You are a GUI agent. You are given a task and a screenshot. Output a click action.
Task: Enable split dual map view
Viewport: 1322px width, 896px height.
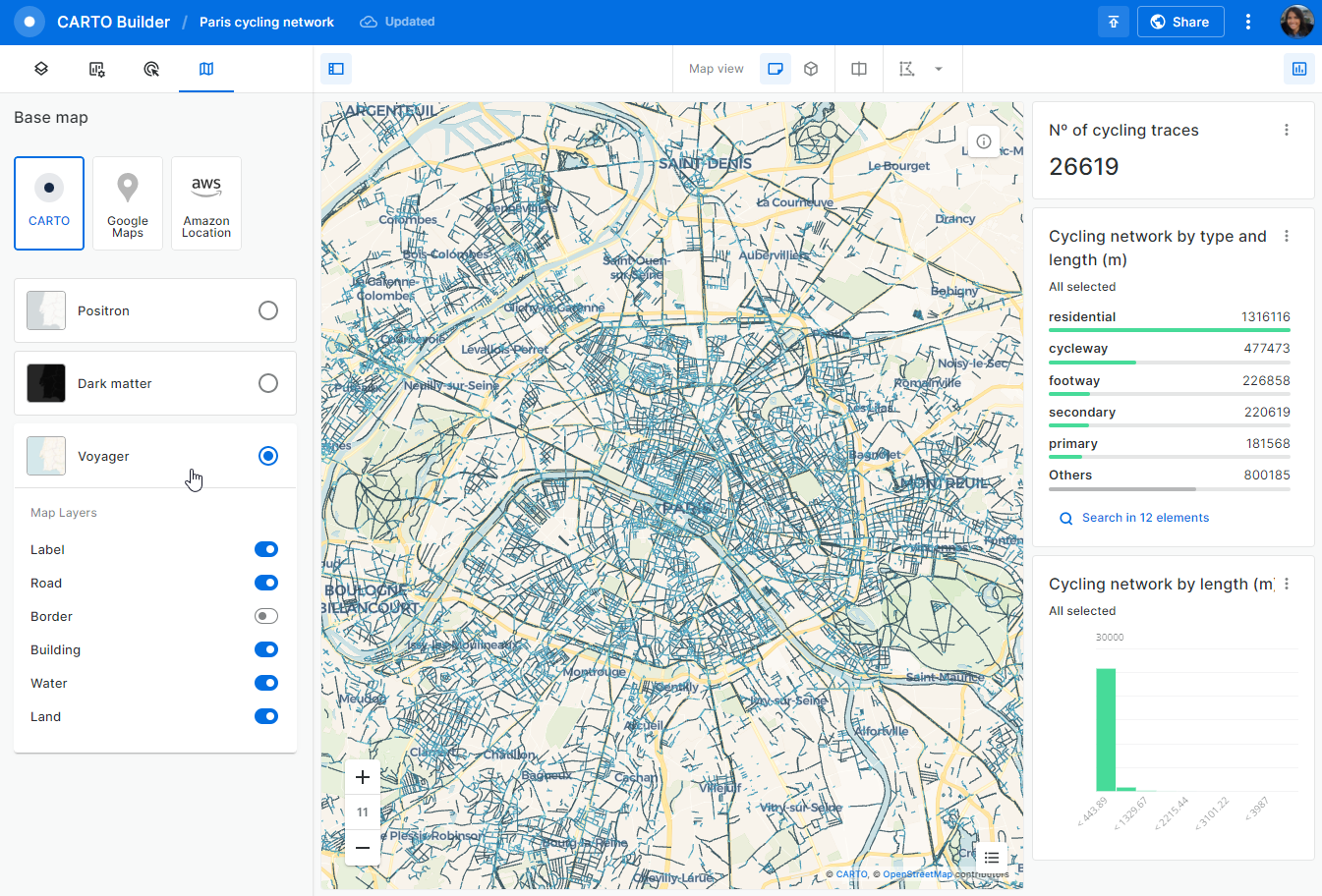tap(859, 69)
